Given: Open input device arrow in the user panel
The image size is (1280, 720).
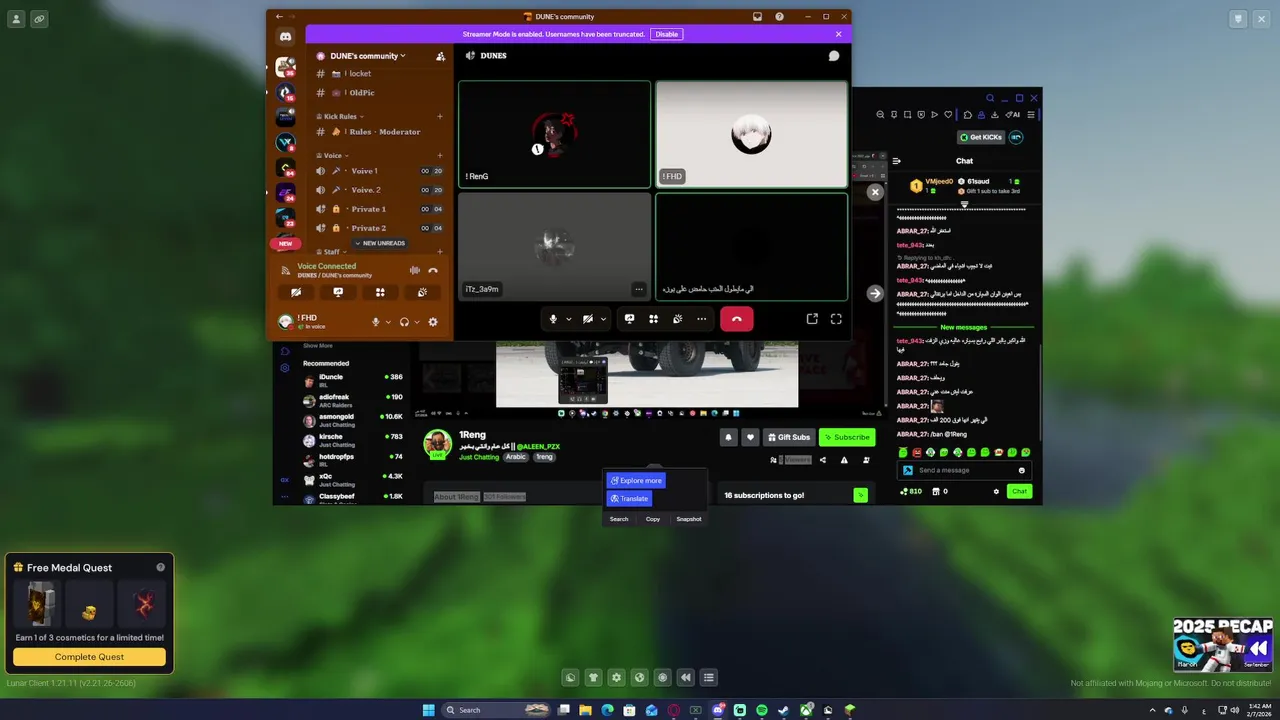Looking at the screenshot, I should (388, 322).
